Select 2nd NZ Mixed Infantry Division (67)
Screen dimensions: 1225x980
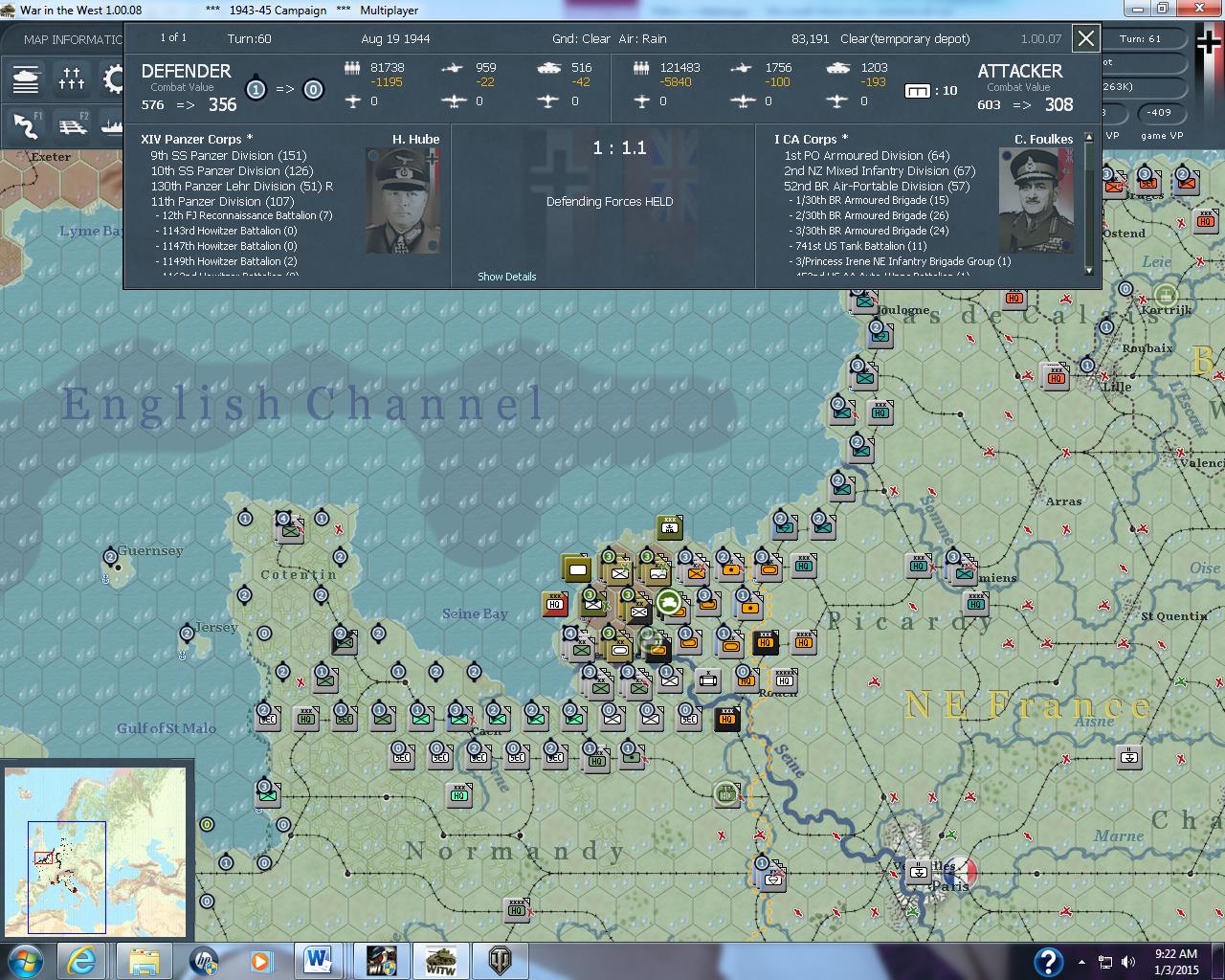click(880, 170)
